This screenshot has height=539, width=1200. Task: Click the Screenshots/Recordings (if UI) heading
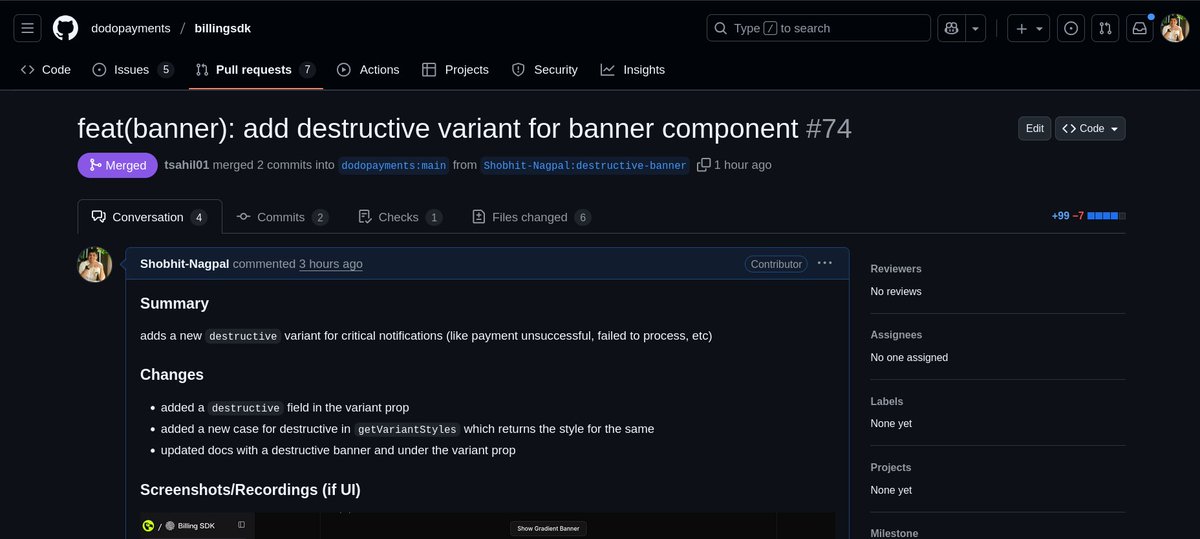tap(250, 490)
